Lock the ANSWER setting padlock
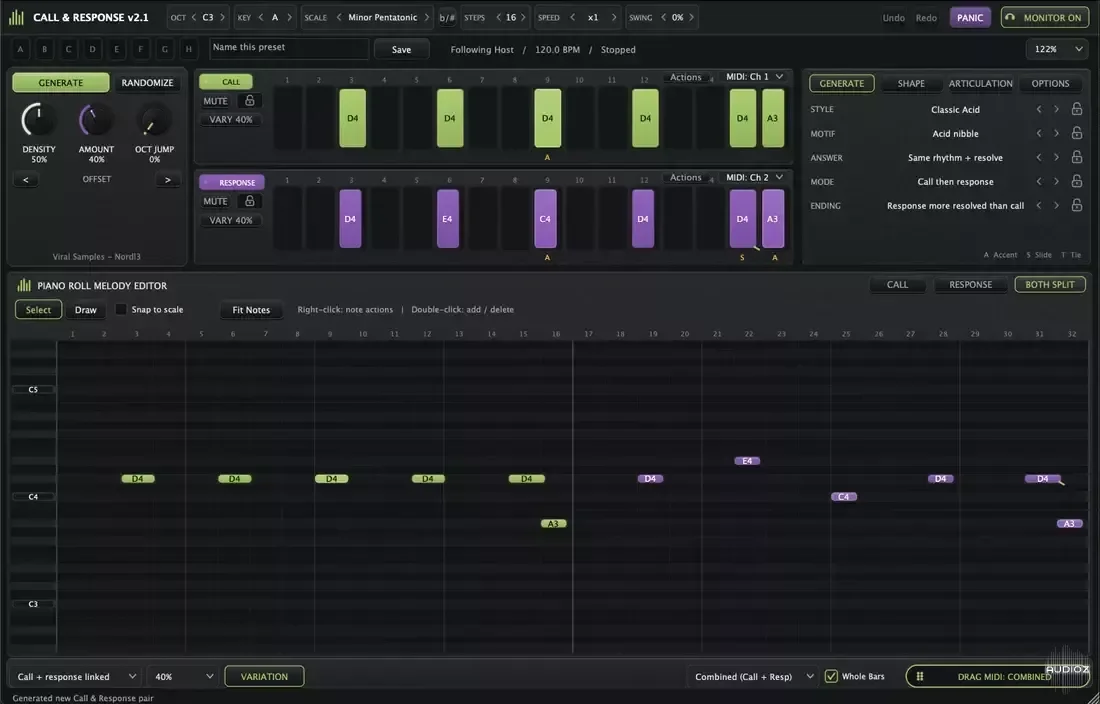This screenshot has height=704, width=1100. [x=1076, y=158]
